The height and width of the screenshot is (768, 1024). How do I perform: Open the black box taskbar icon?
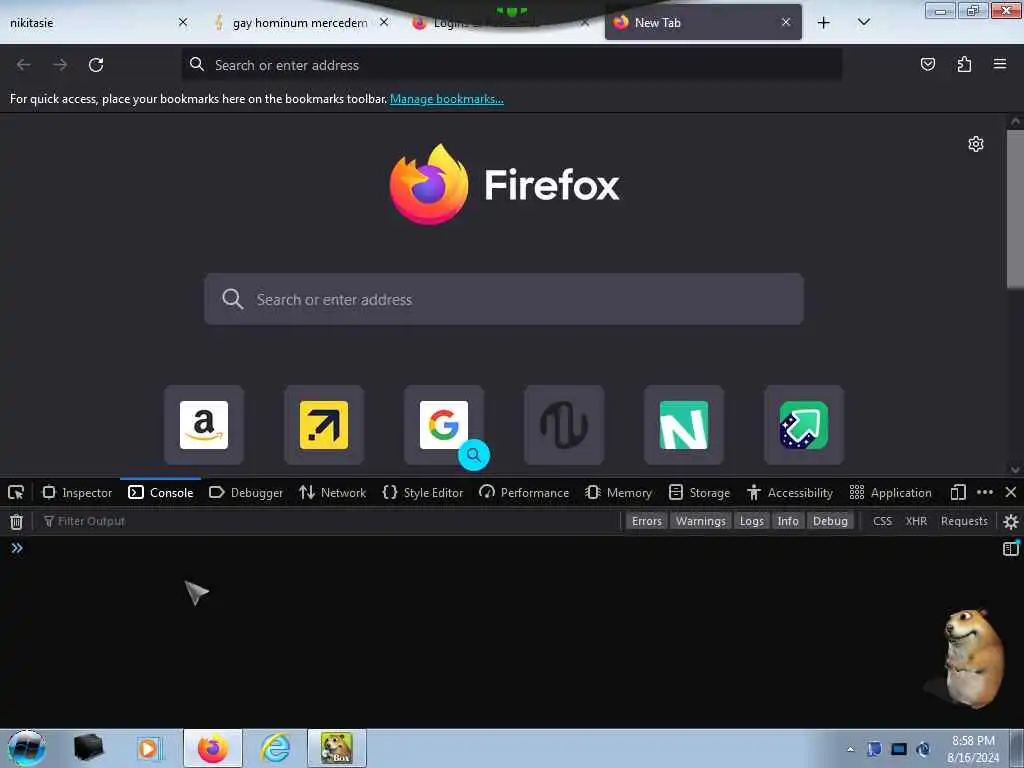(89, 748)
